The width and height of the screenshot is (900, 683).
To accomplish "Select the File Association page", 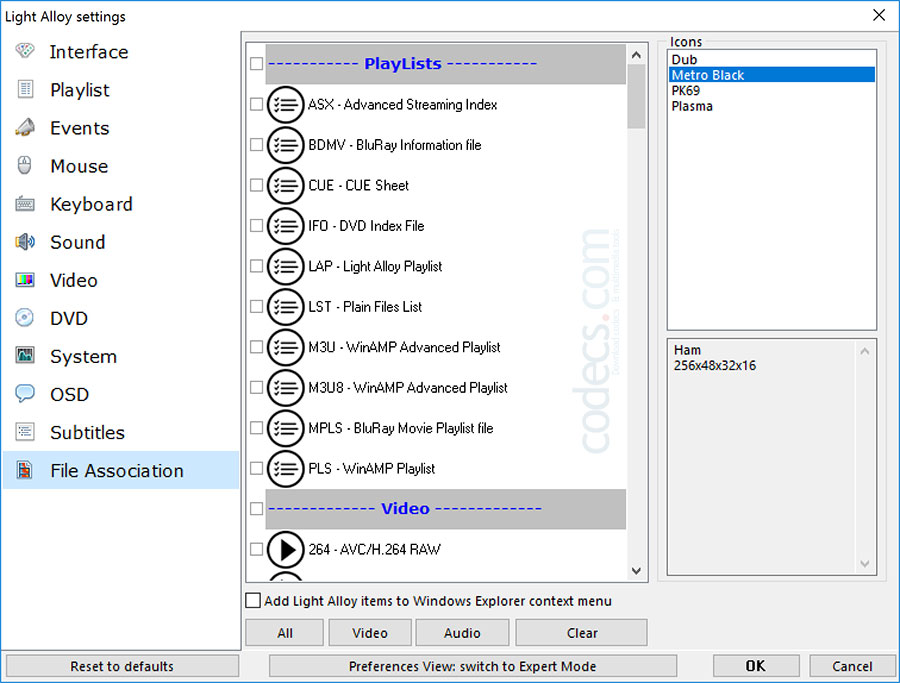I will 121,470.
